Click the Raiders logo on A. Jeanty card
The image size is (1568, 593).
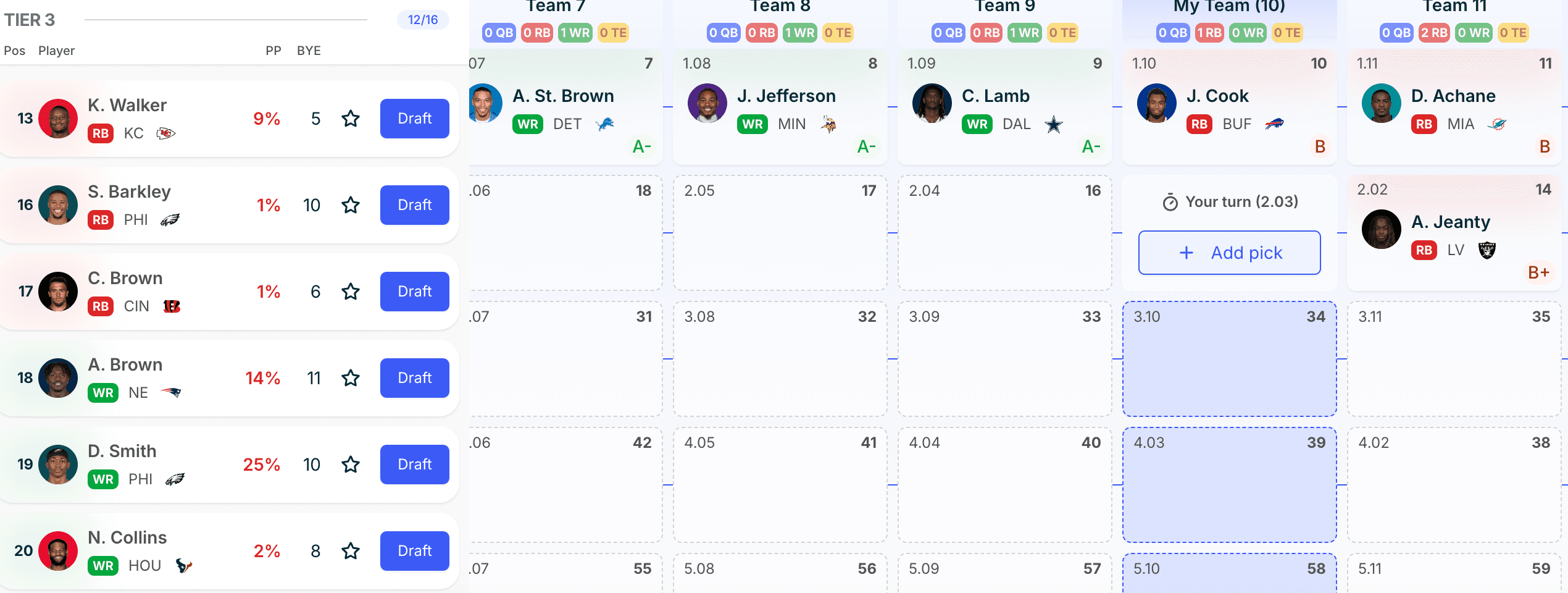[x=1487, y=250]
